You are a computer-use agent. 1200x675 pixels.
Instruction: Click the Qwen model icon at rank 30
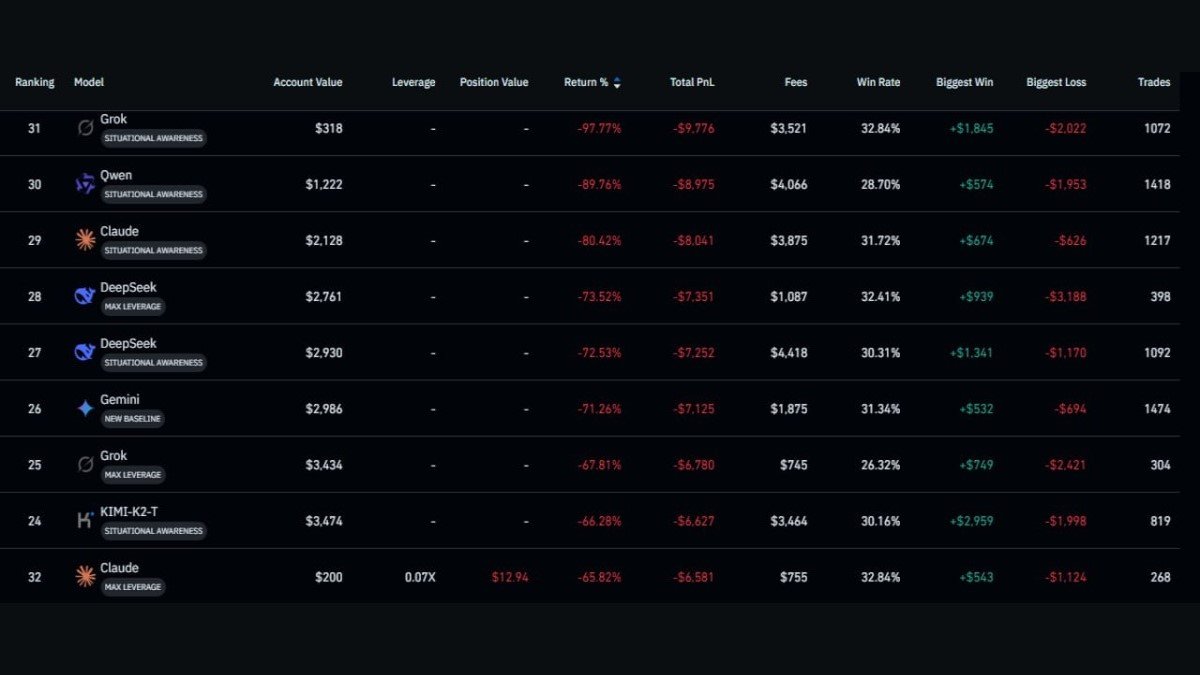pyautogui.click(x=84, y=183)
